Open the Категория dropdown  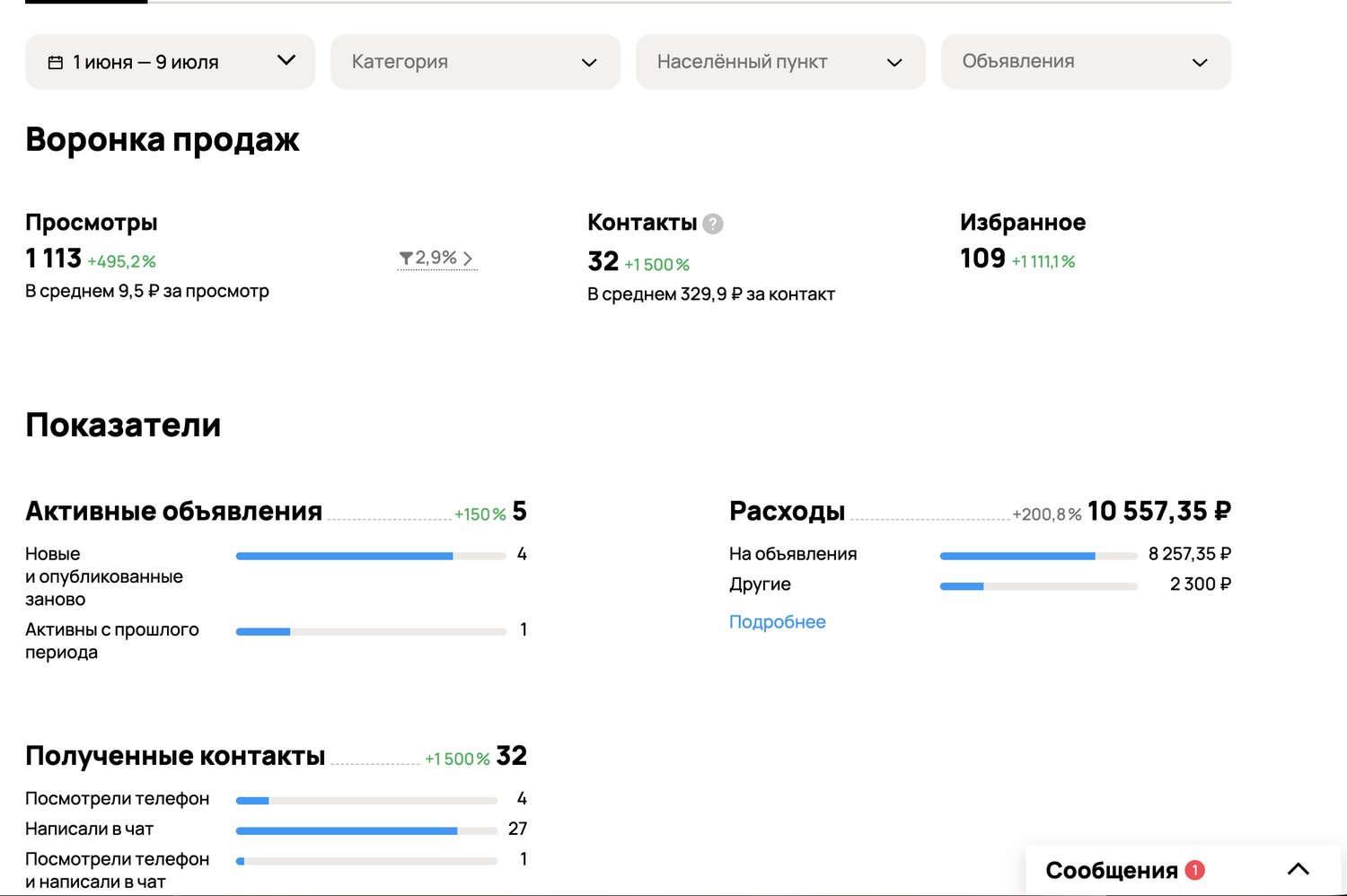475,62
